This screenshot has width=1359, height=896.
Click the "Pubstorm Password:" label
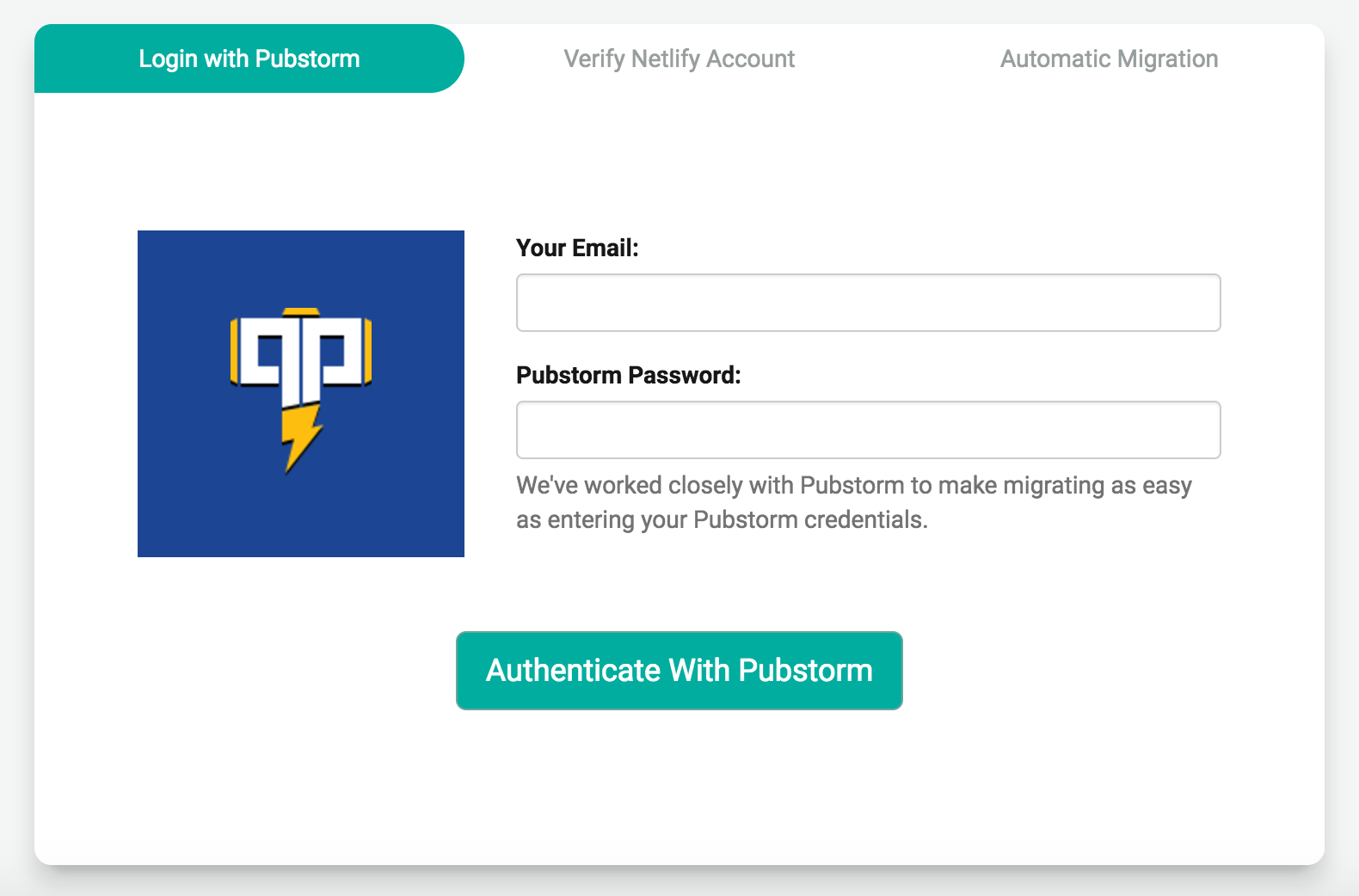pyautogui.click(x=628, y=375)
